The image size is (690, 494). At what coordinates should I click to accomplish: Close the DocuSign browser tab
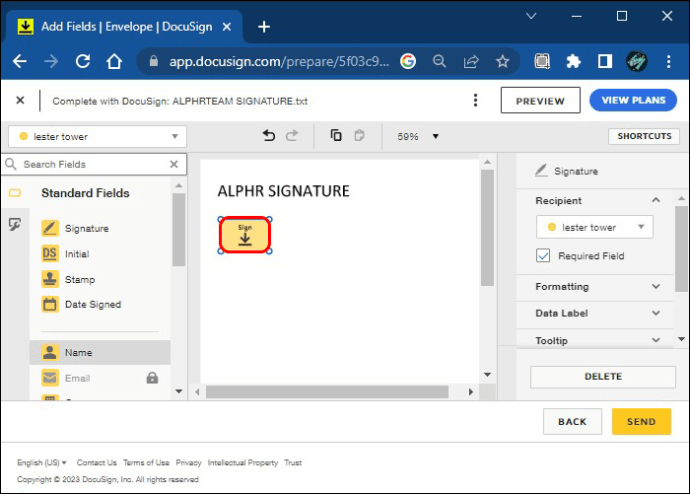[x=227, y=27]
